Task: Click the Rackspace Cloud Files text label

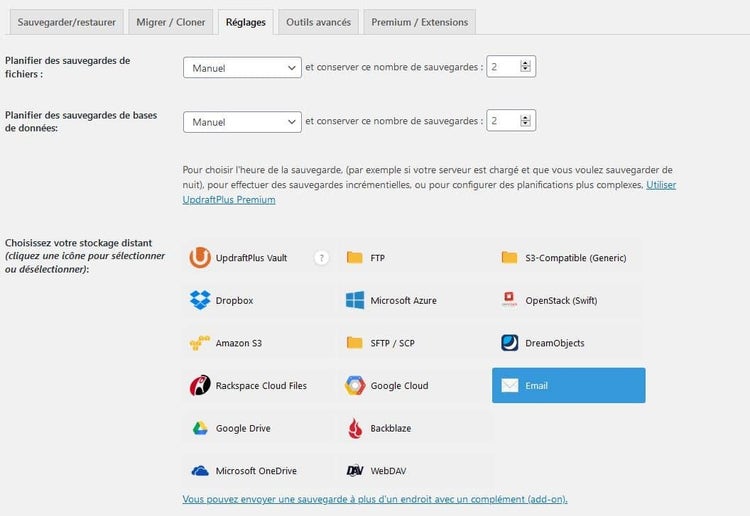Action: [261, 385]
